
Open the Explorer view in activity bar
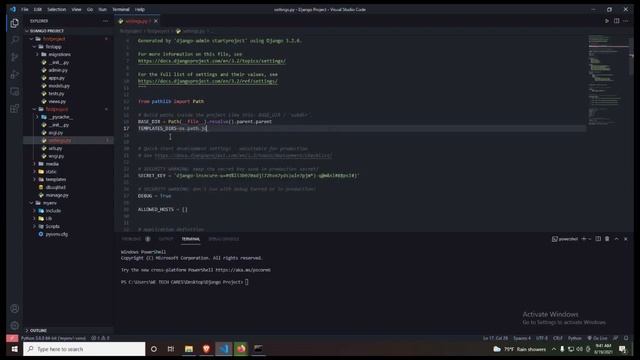14,23
